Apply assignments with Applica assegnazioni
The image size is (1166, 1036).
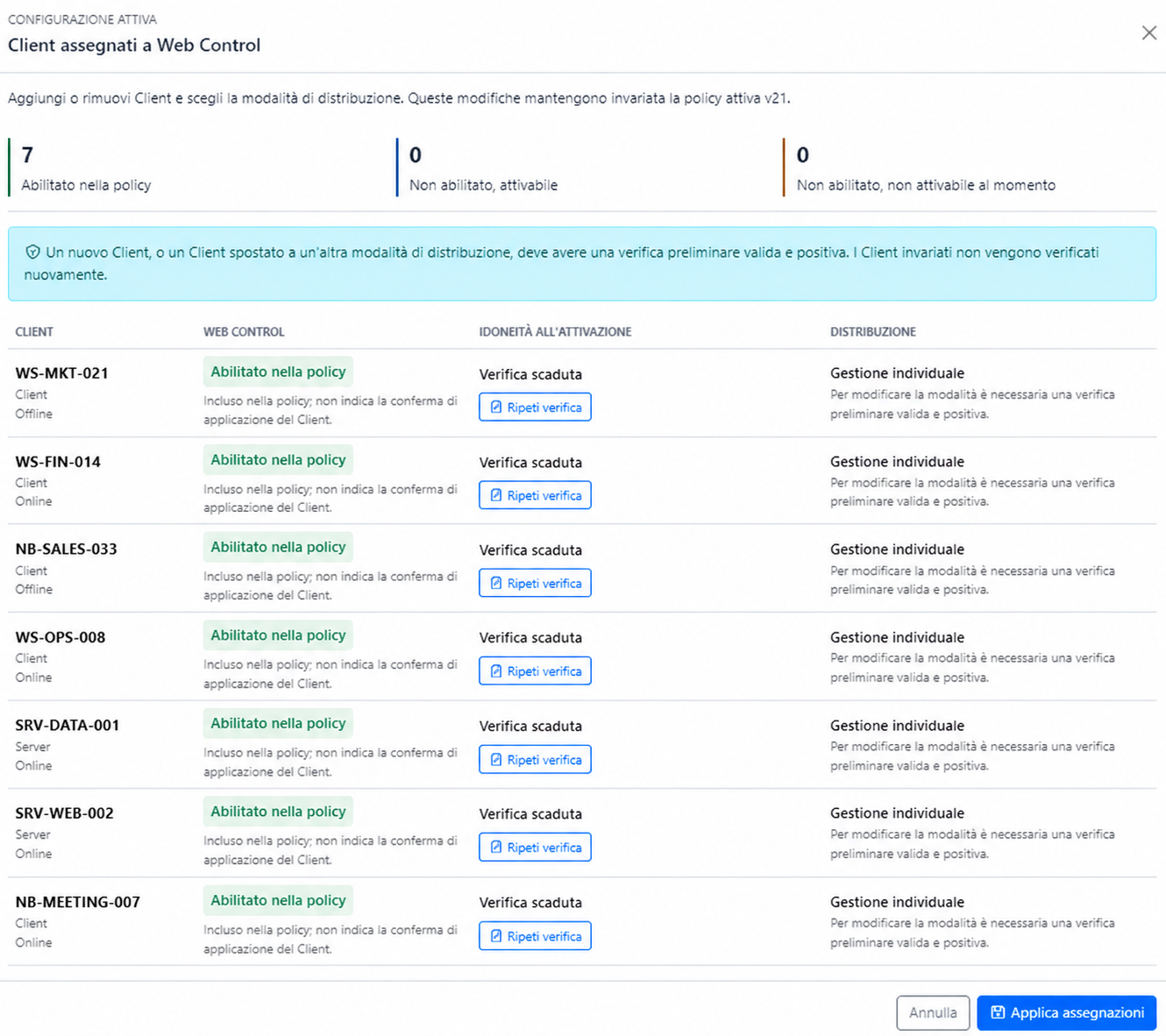pos(1066,1013)
